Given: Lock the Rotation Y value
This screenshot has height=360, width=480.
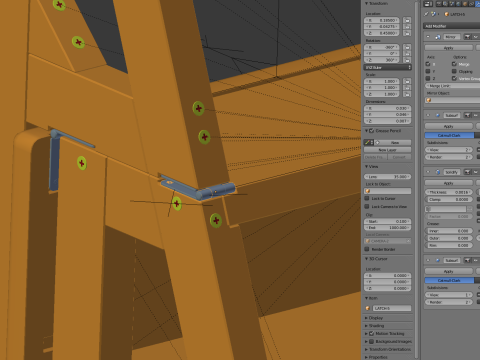Looking at the screenshot, I should (407, 54).
